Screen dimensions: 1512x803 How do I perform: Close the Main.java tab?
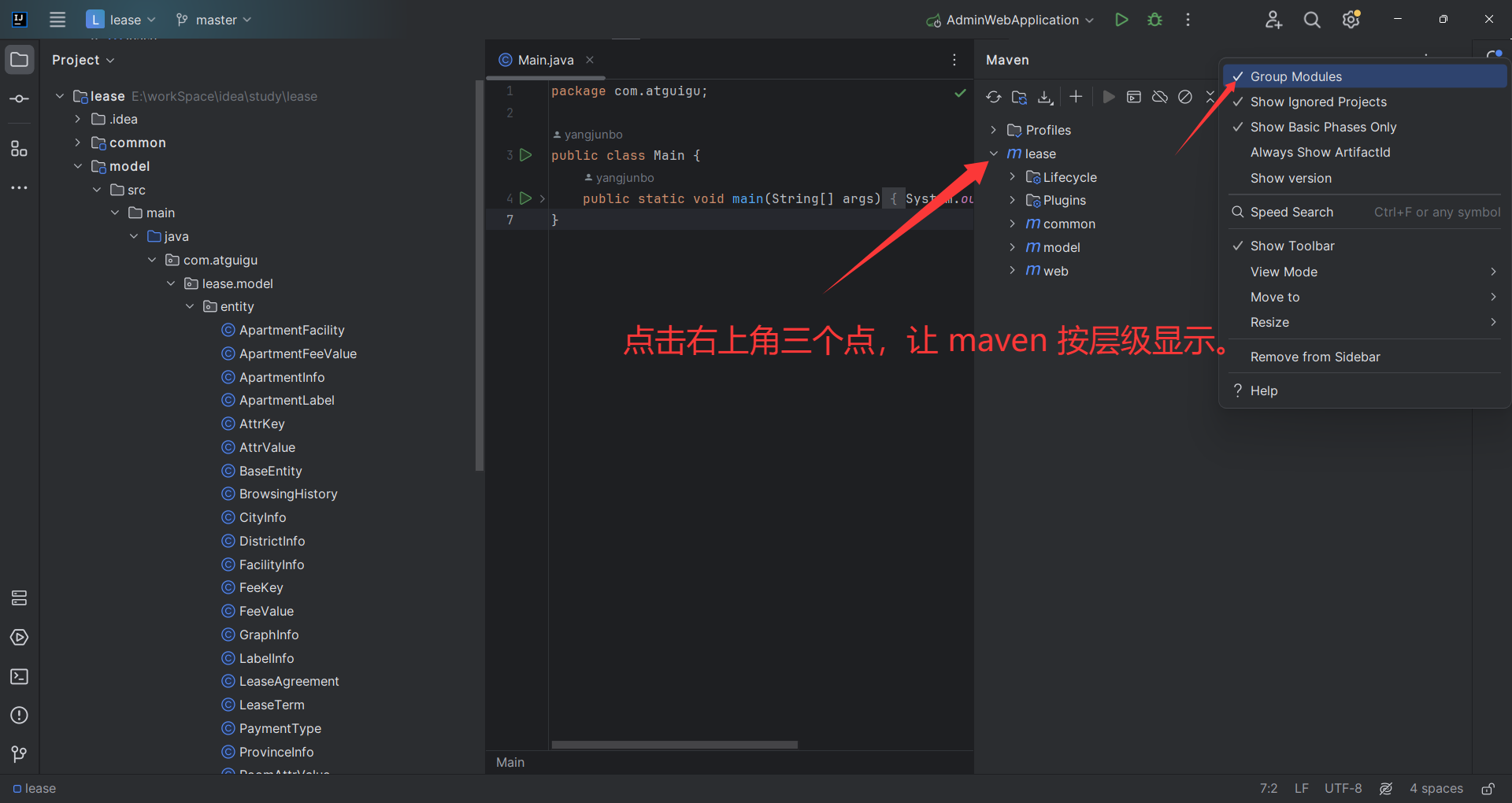(x=590, y=60)
